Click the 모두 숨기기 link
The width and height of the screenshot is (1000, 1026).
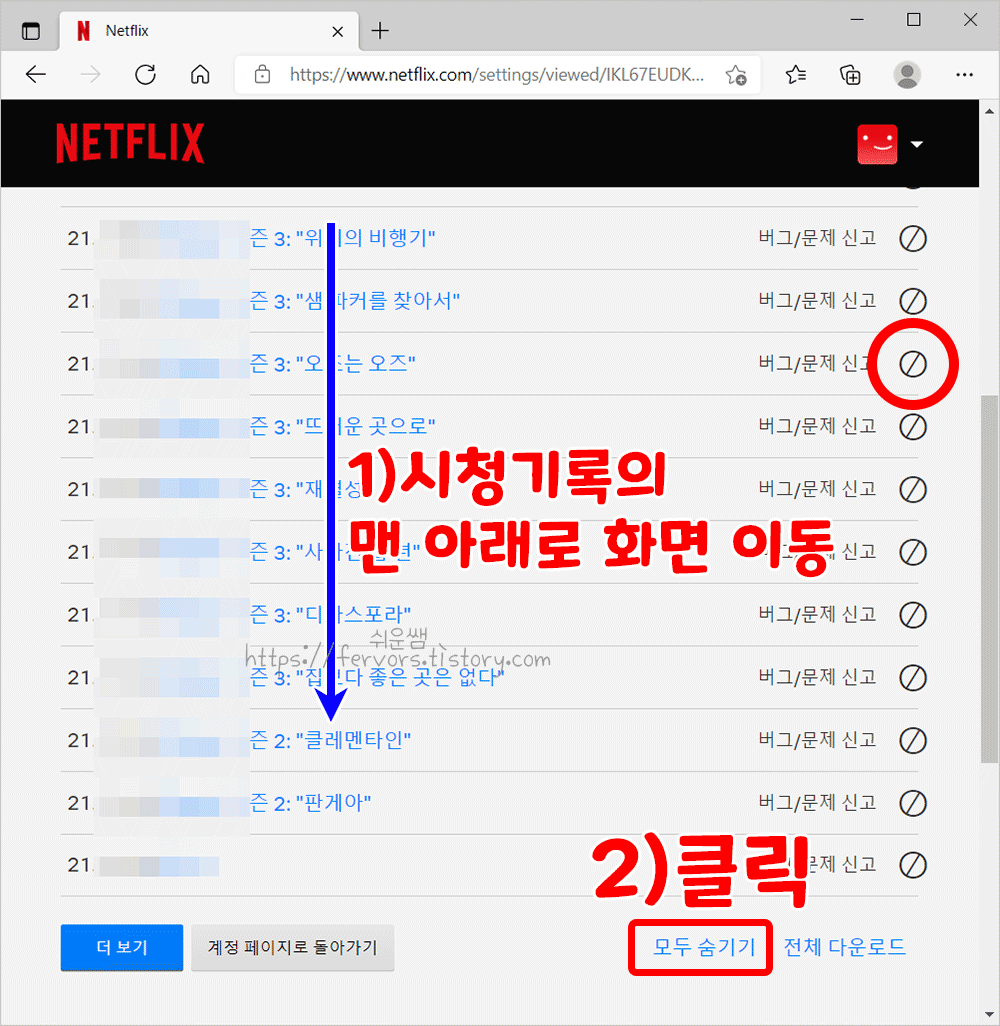[x=704, y=947]
